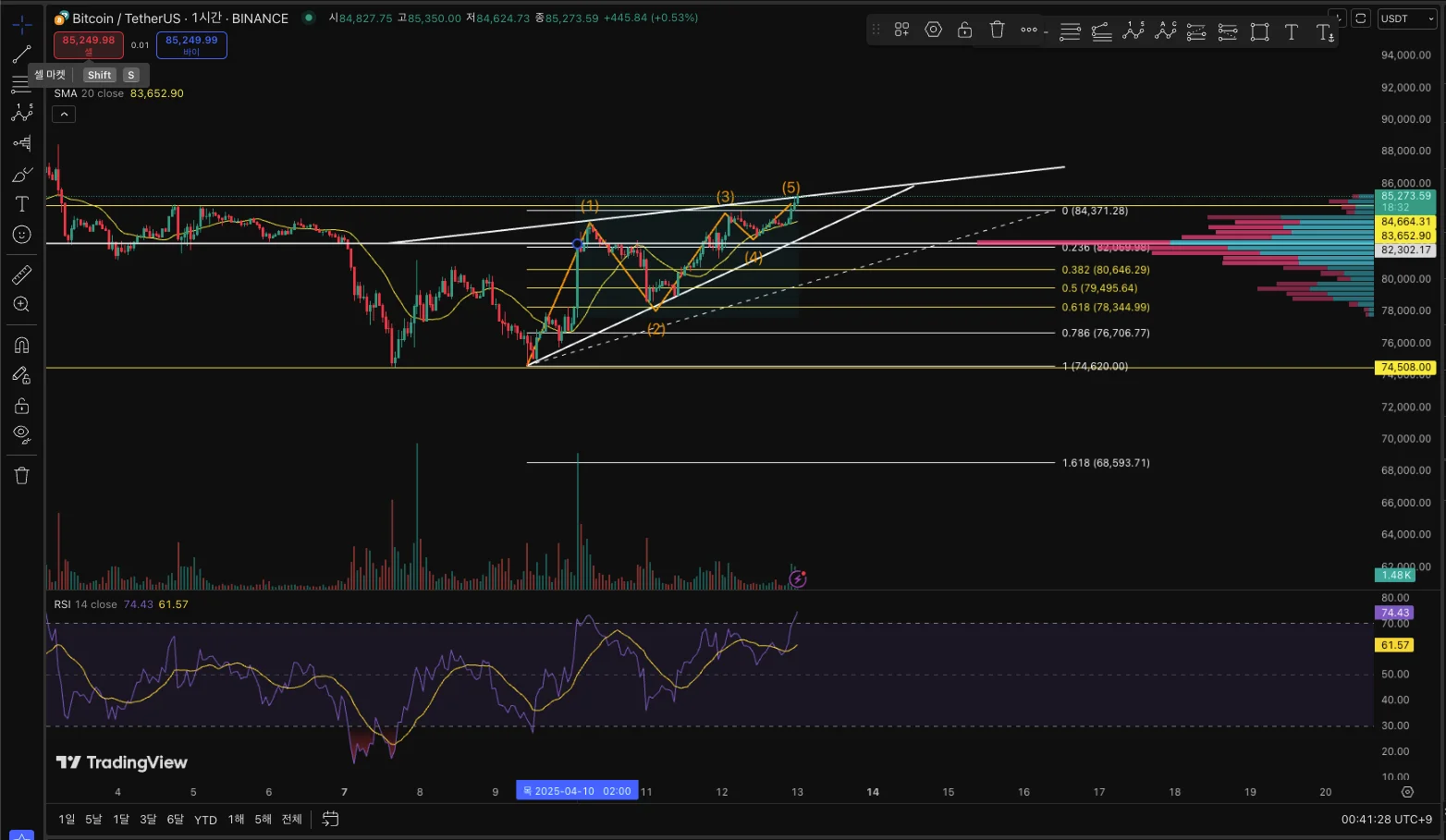This screenshot has width=1446, height=840.
Task: Click the red 85,249.98 sell button
Action: (89, 44)
